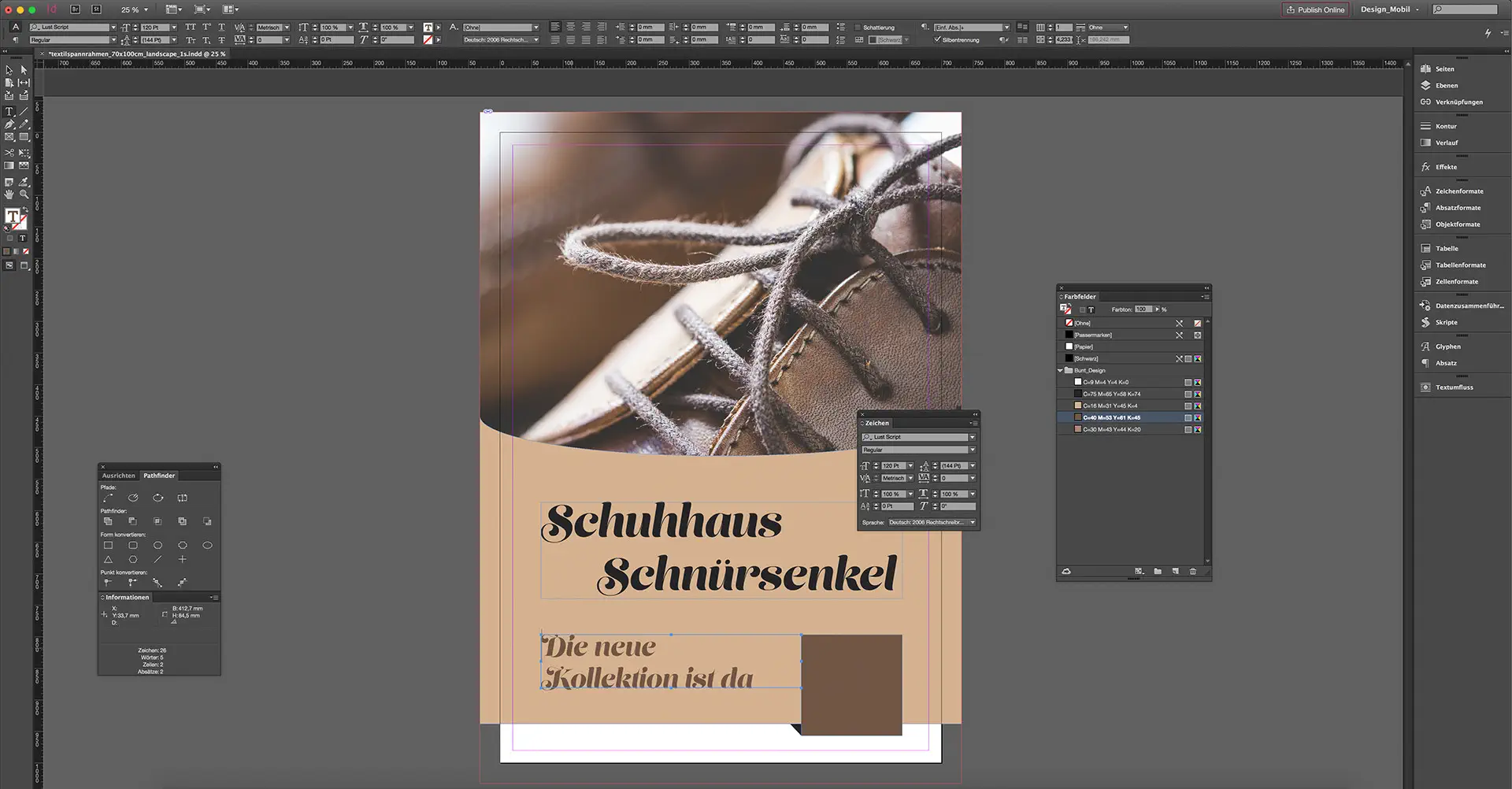This screenshot has height=789, width=1512.
Task: Open the Ebenen panel in right sidebar
Action: click(1447, 85)
